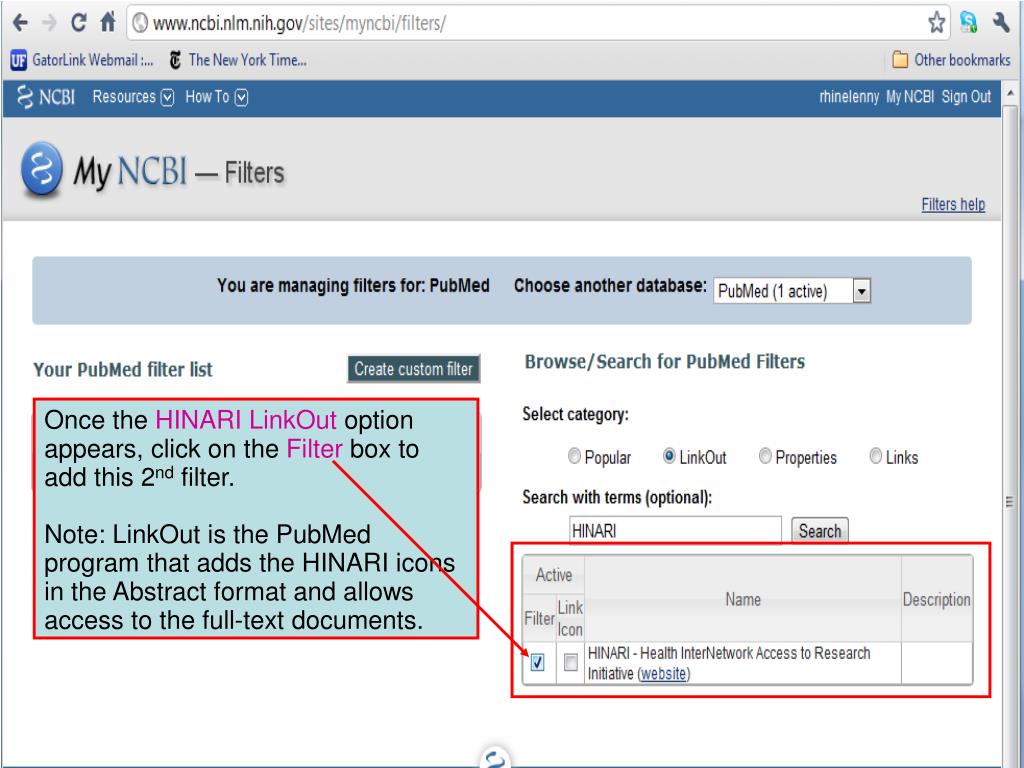Viewport: 1024px width, 768px height.
Task: Click the Description column header
Action: point(936,600)
